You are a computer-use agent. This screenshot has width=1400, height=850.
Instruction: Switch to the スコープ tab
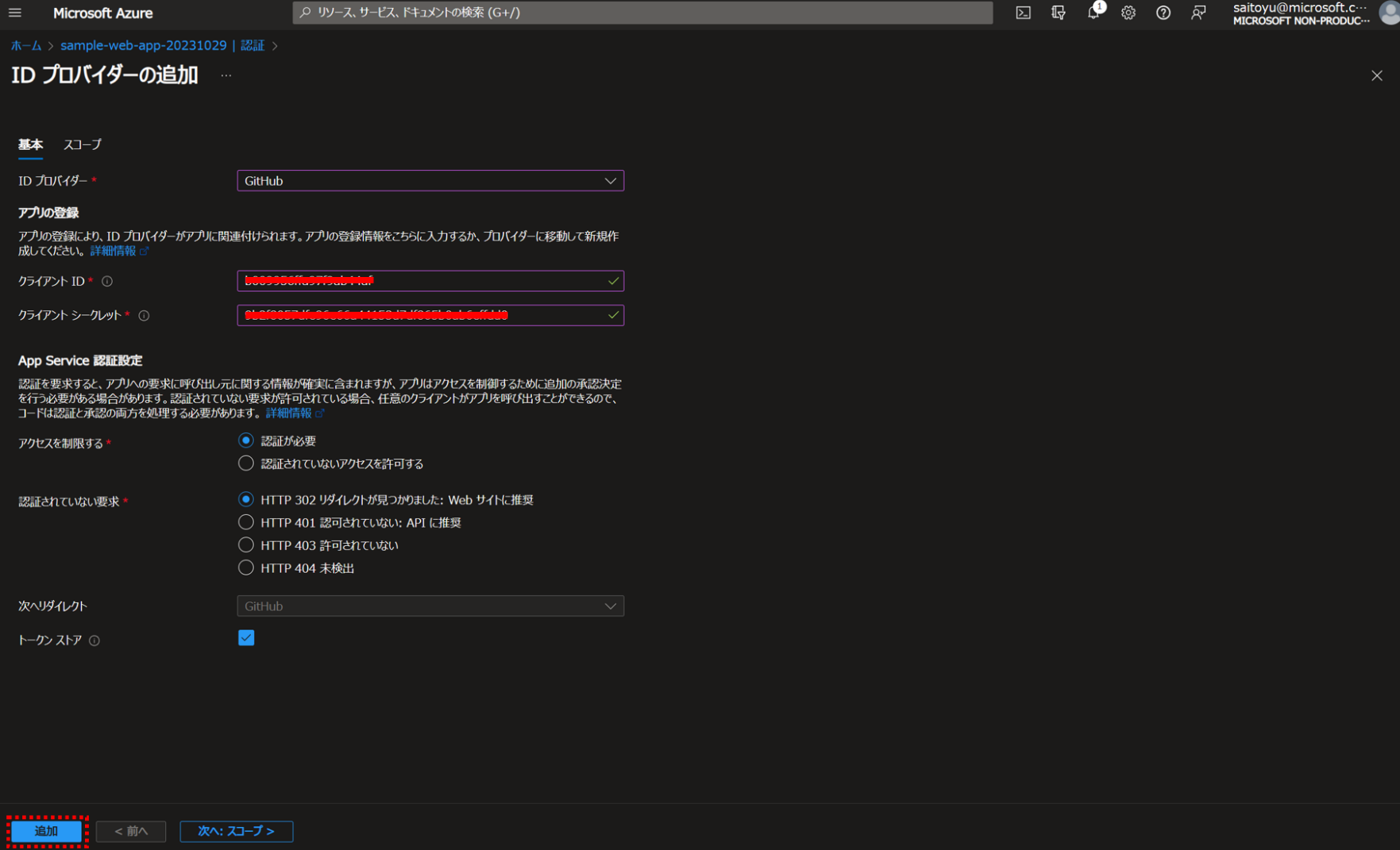[83, 144]
